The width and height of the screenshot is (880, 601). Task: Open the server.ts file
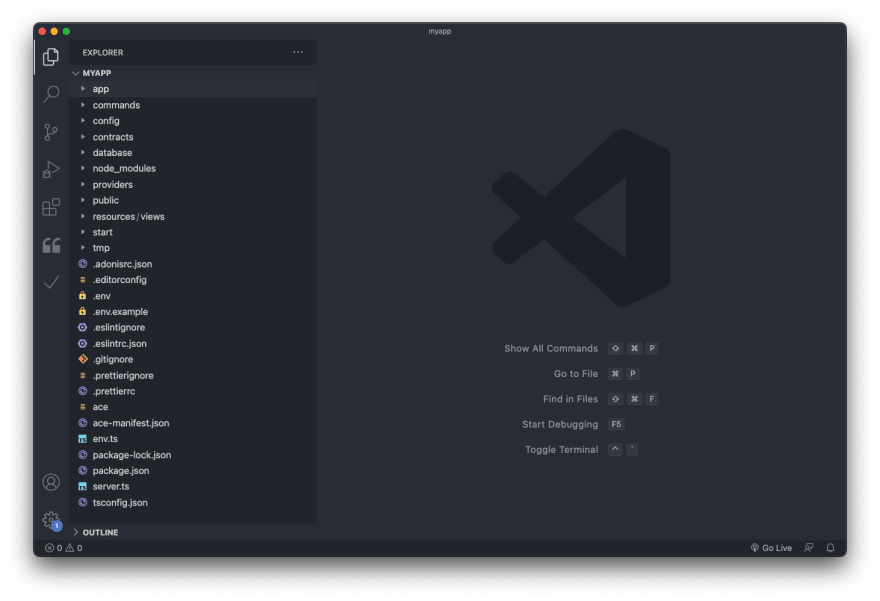coord(192,487)
